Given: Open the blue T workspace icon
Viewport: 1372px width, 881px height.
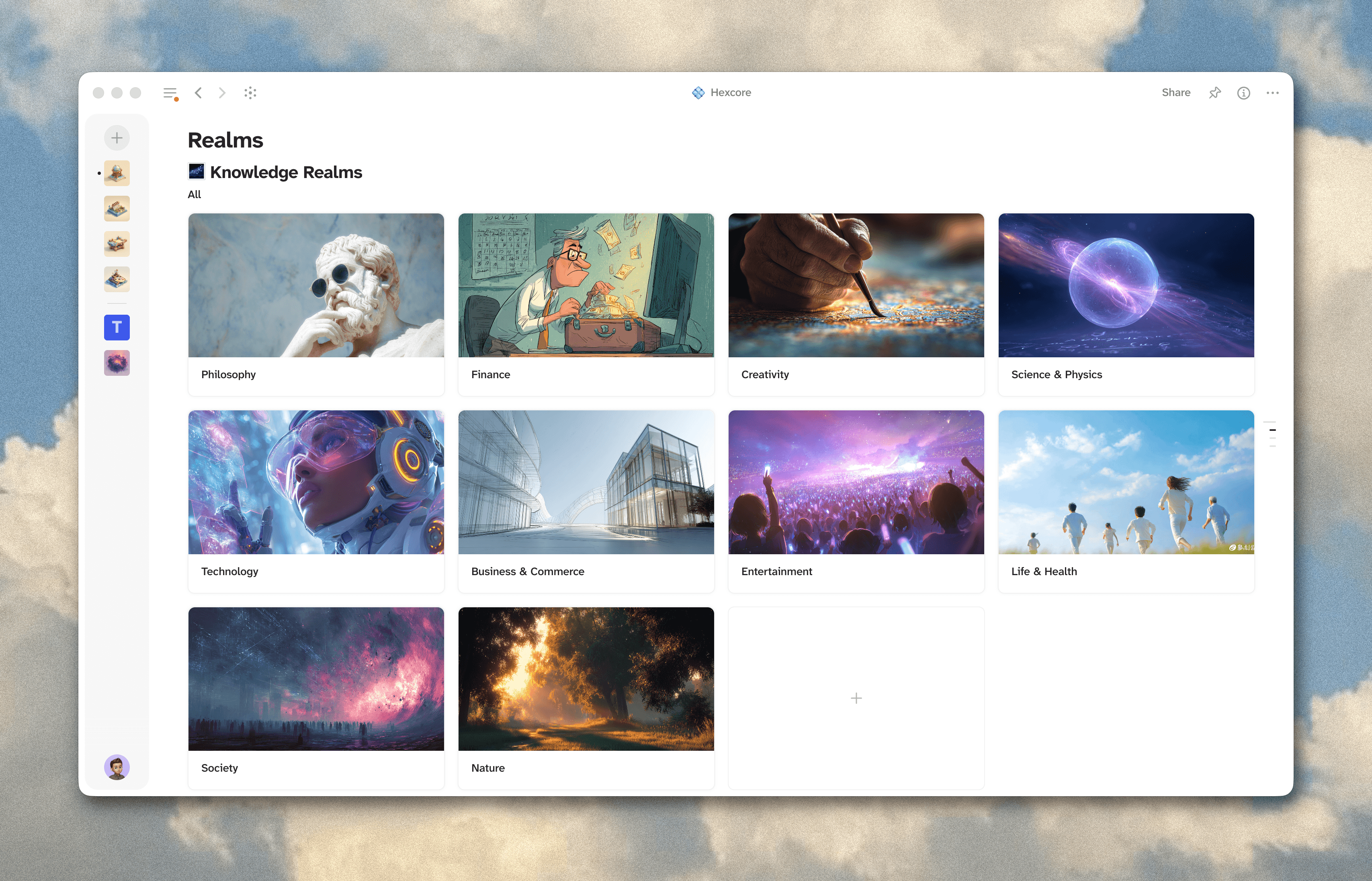Looking at the screenshot, I should click(x=117, y=327).
